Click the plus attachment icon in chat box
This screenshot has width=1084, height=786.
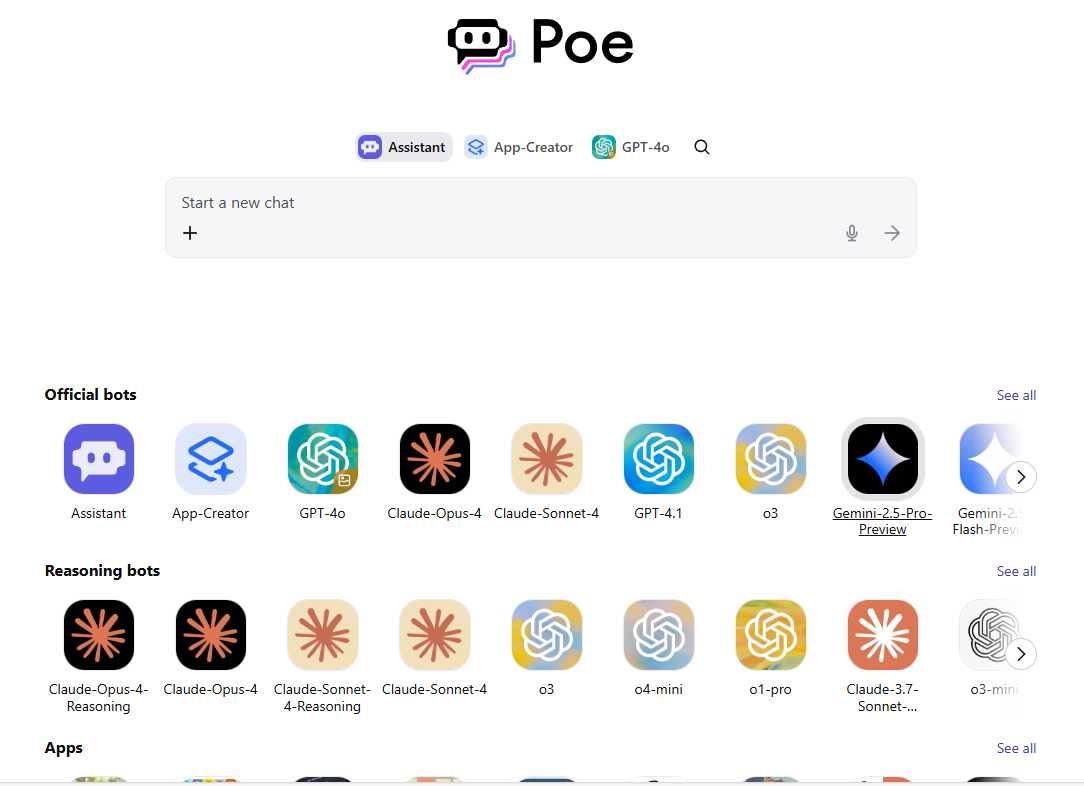click(x=190, y=233)
